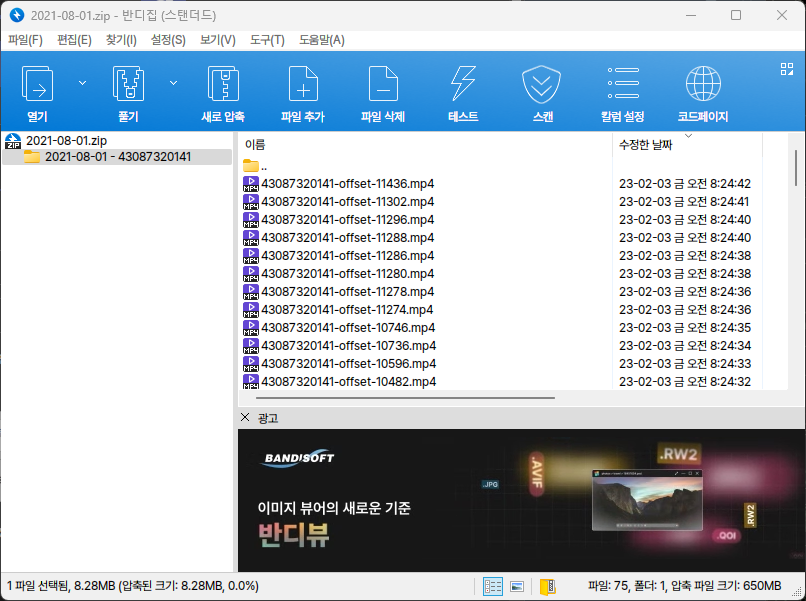Close the 광고 ad panel with X
The width and height of the screenshot is (806, 601).
coord(246,417)
